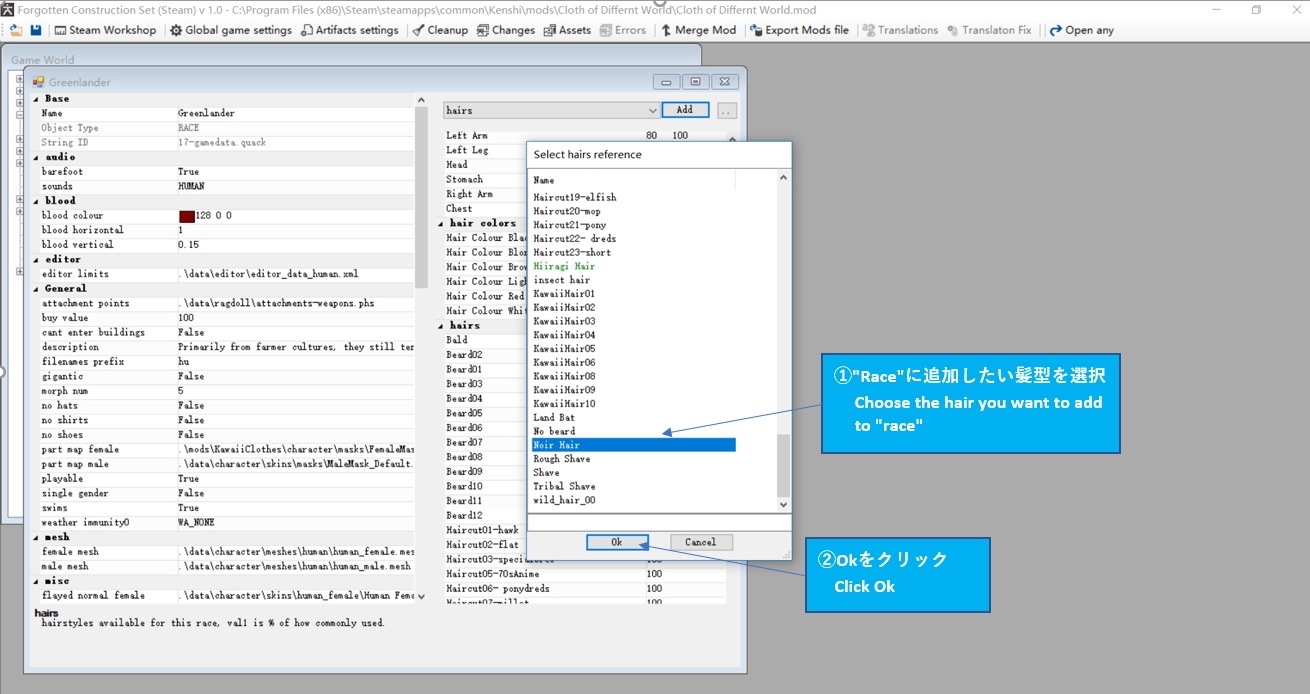Click Export Mods file
This screenshot has height=694, width=1310.
click(x=799, y=30)
